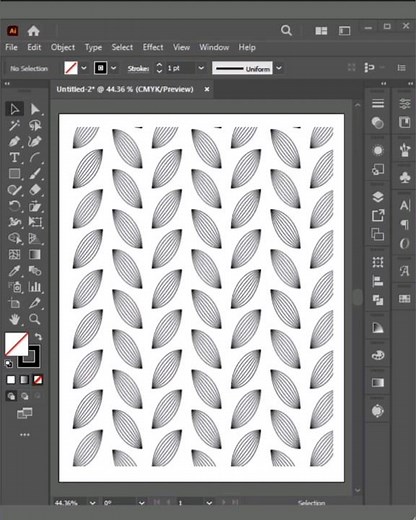The image size is (416, 520).
Task: Select the Pen tool
Action: [14, 141]
